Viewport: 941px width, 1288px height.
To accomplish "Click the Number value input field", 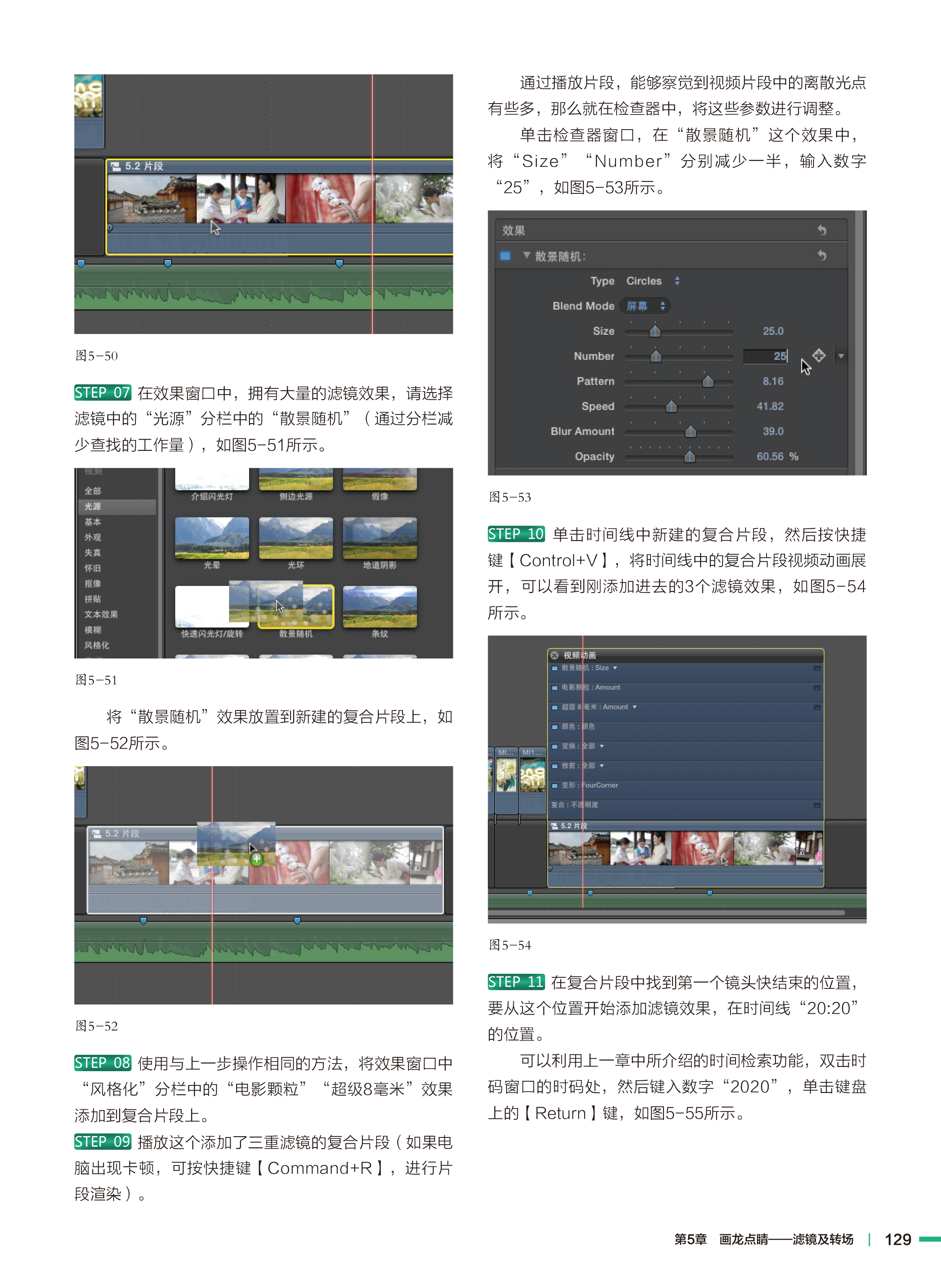I will point(765,356).
